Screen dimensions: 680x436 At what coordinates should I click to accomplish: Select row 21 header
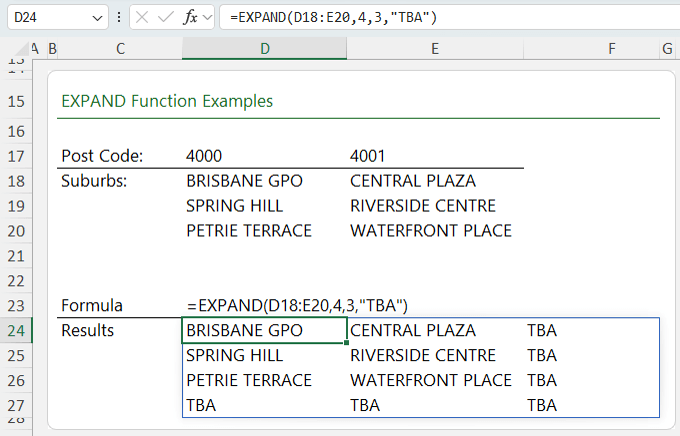[x=16, y=256]
